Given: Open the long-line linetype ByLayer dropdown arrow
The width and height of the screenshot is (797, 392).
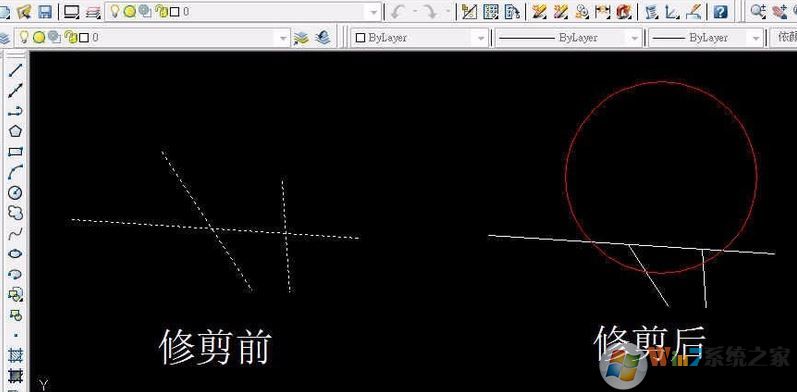Looking at the screenshot, I should [x=634, y=38].
